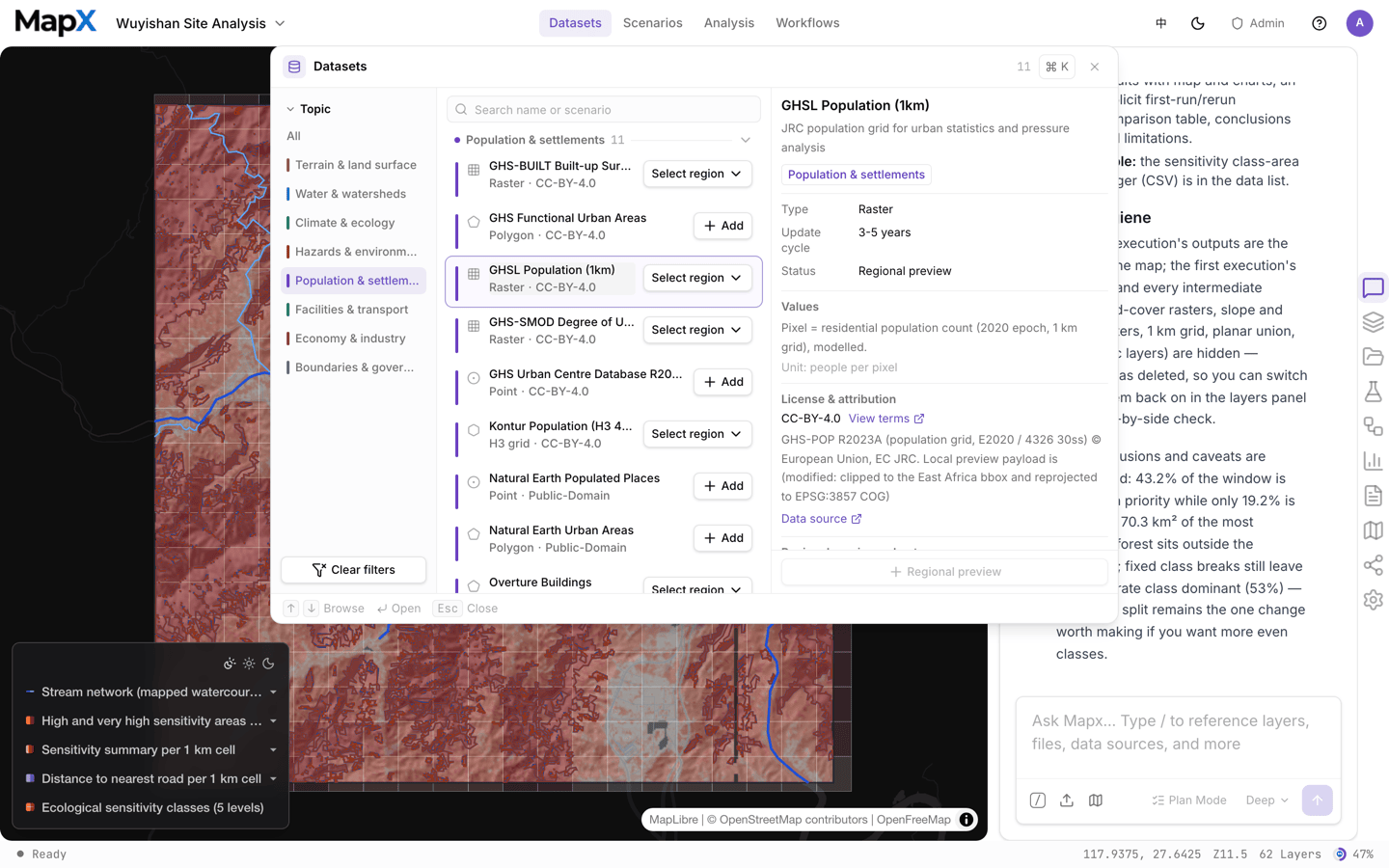Viewport: 1389px width, 868px height.
Task: Click the dark mode moon icon in header
Action: pos(1198,23)
